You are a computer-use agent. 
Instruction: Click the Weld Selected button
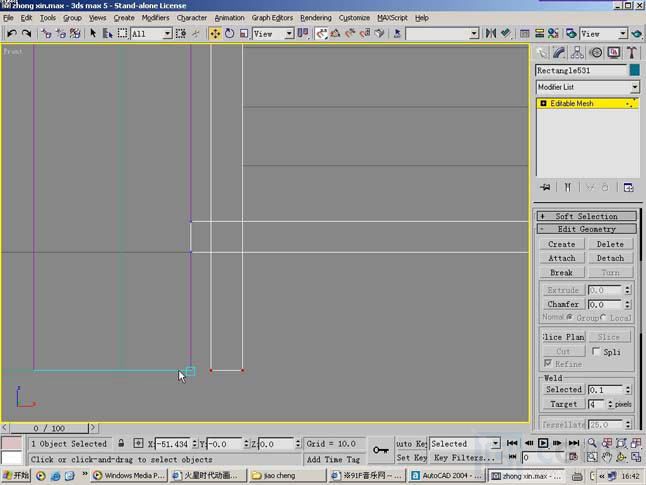(x=563, y=389)
